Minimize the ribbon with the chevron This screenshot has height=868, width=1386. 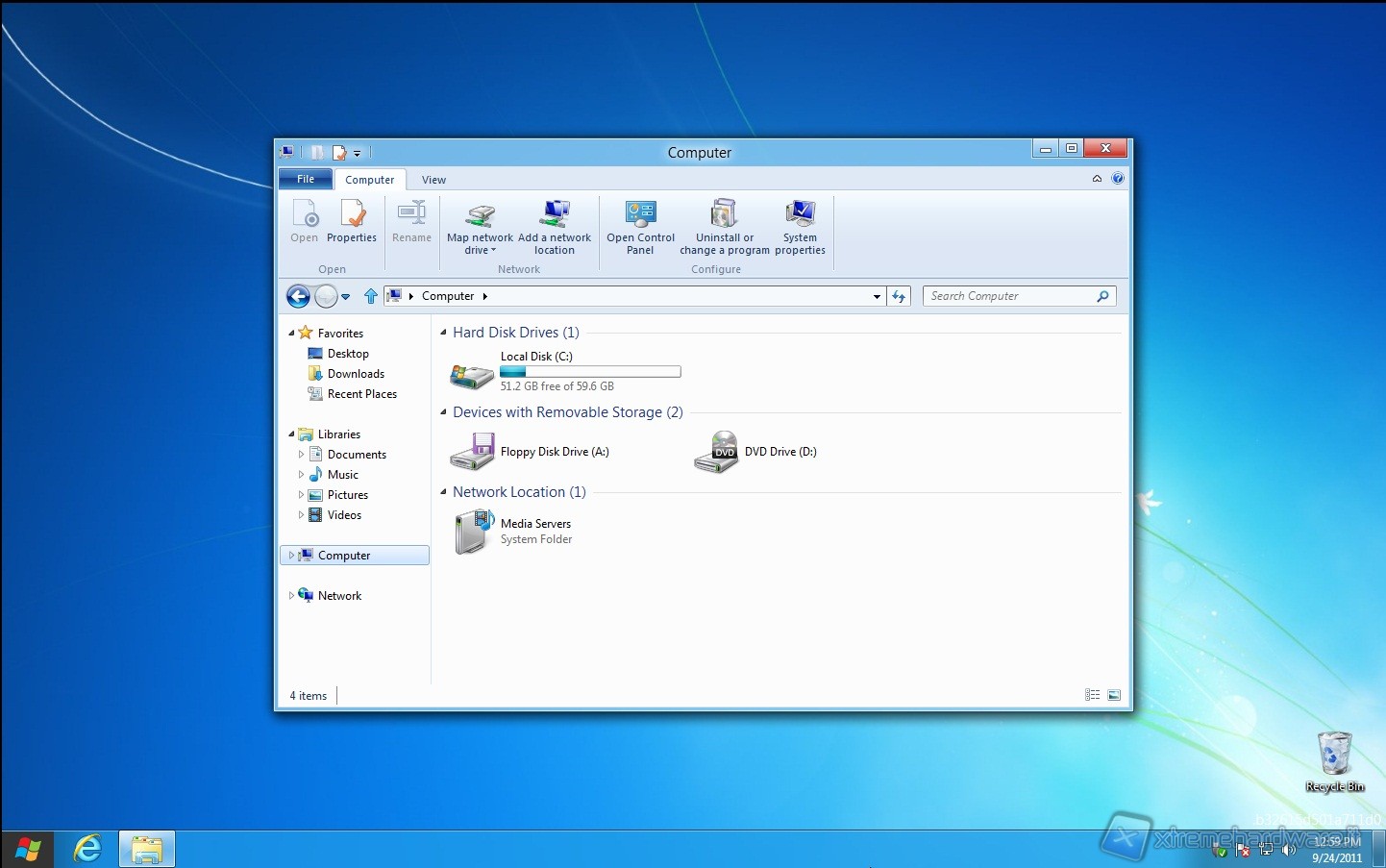click(1097, 179)
